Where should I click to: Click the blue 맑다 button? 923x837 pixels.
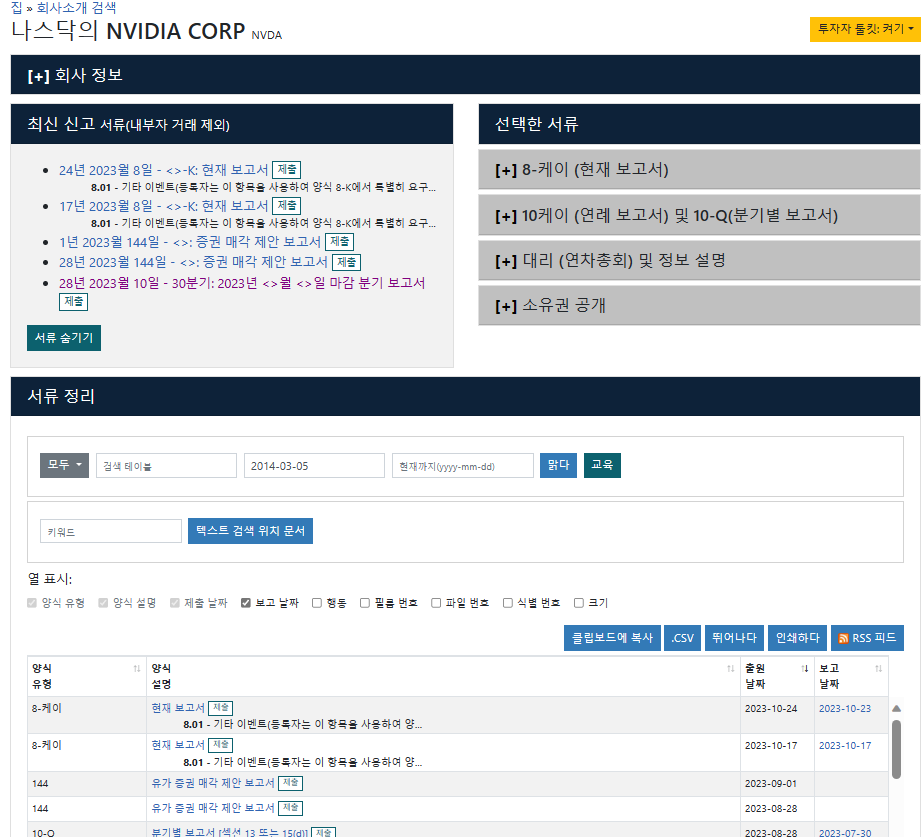click(x=559, y=465)
